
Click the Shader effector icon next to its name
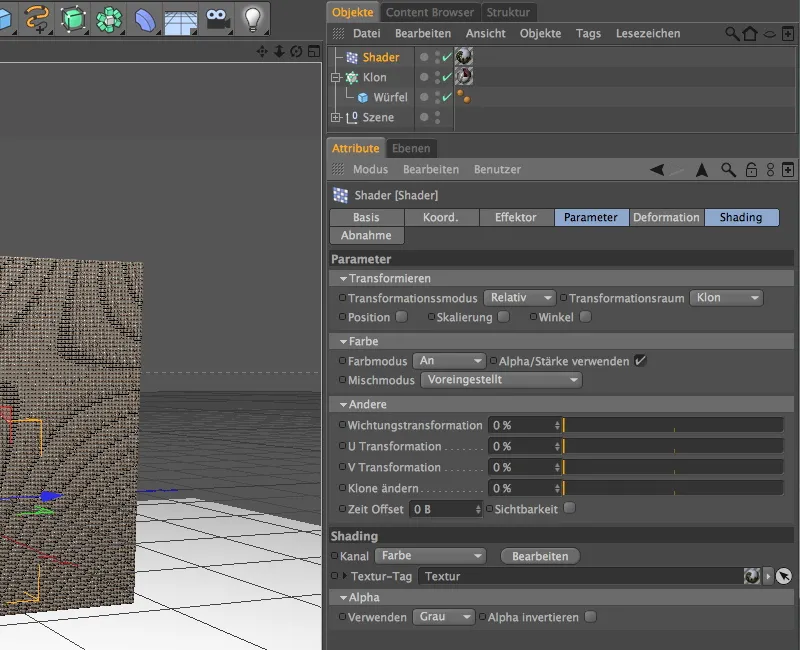(351, 58)
